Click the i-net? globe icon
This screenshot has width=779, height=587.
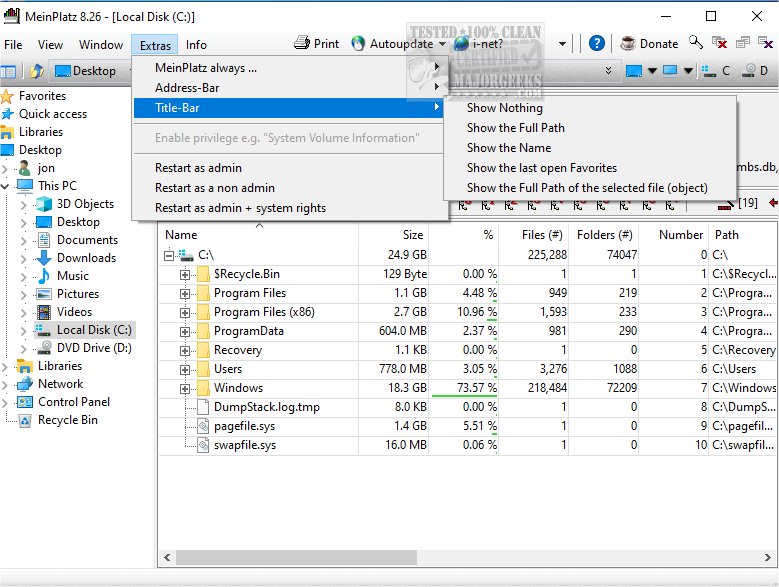[462, 43]
